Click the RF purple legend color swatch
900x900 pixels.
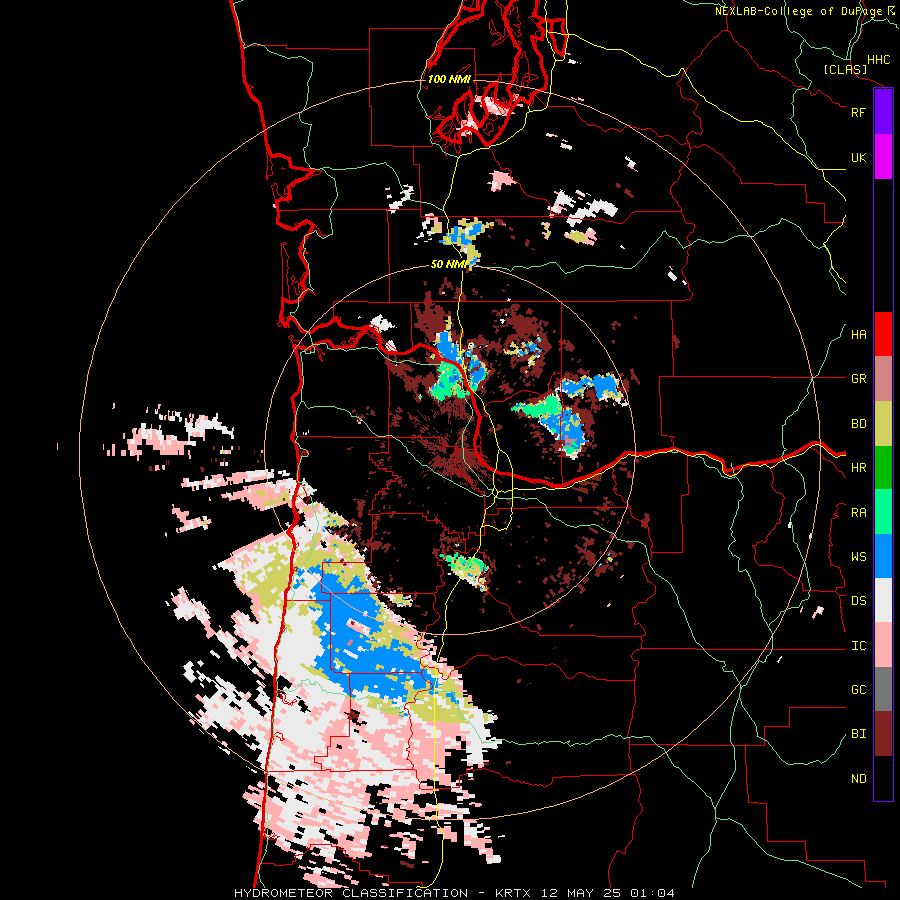[883, 112]
